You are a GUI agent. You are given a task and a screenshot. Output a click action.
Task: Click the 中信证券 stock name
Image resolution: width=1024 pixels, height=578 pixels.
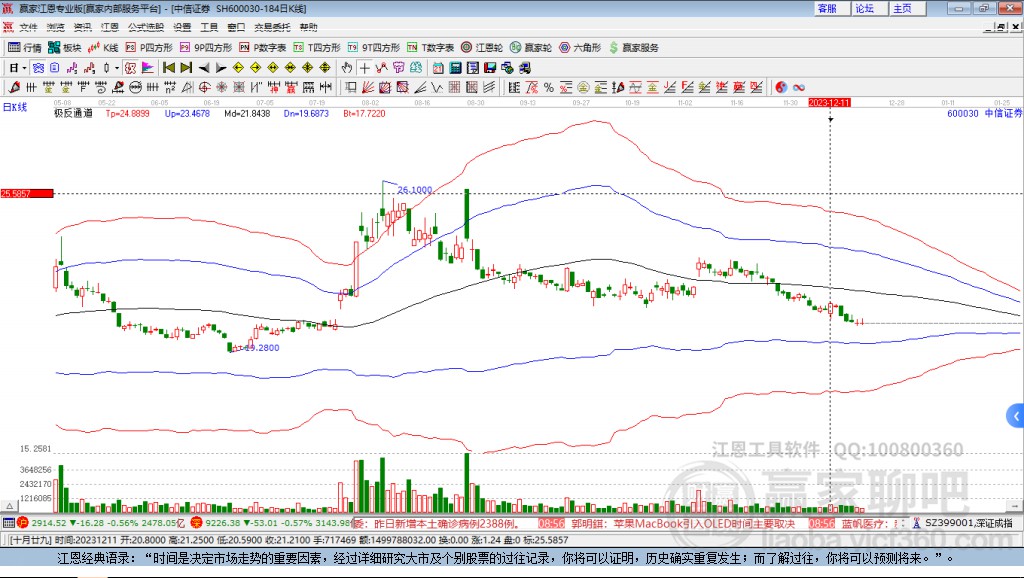point(1003,114)
